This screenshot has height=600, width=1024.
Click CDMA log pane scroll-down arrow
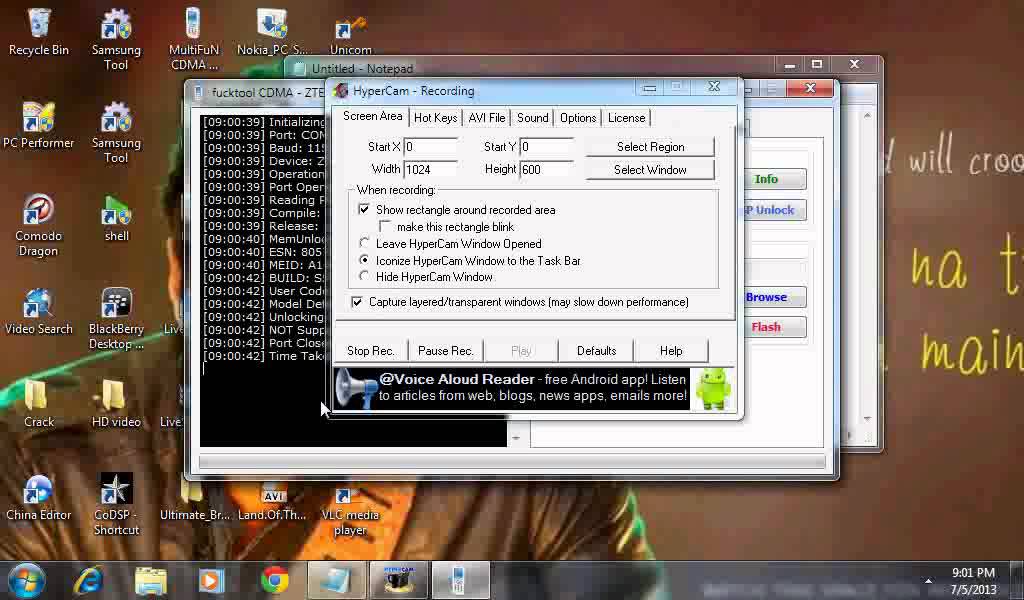pyautogui.click(x=516, y=438)
